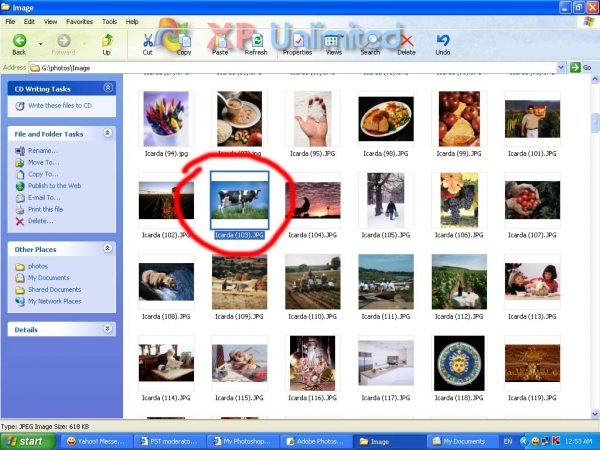Open the File menu
The width and height of the screenshot is (600, 450).
[x=10, y=22]
